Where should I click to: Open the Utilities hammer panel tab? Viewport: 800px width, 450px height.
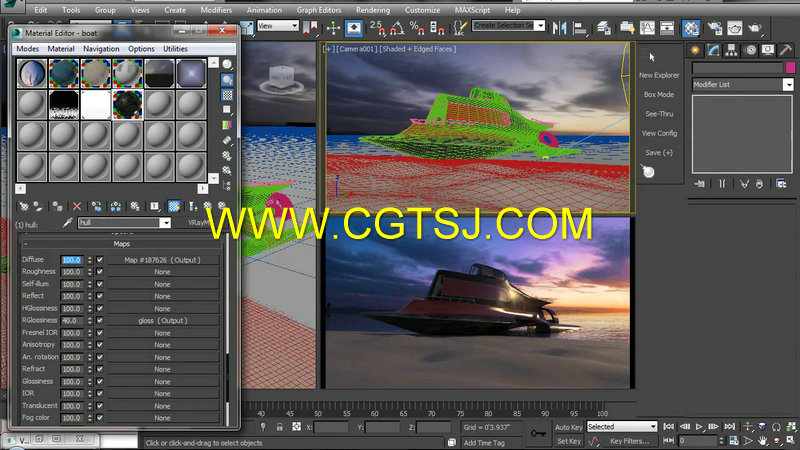coord(786,50)
